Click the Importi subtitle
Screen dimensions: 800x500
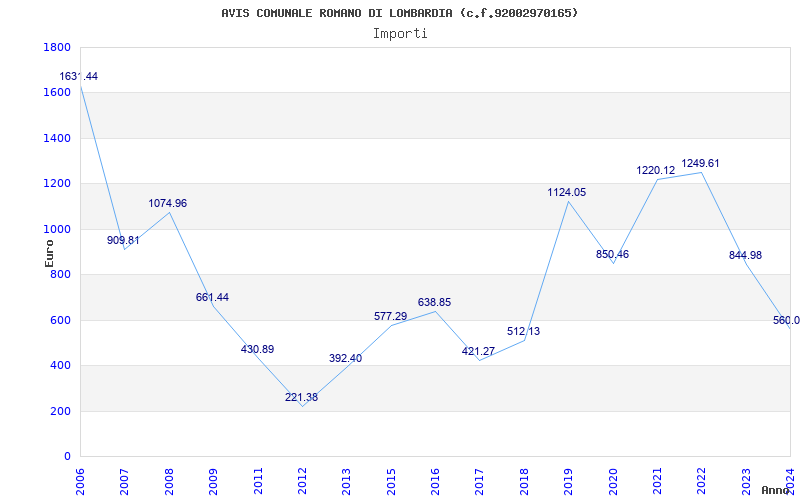coord(400,34)
